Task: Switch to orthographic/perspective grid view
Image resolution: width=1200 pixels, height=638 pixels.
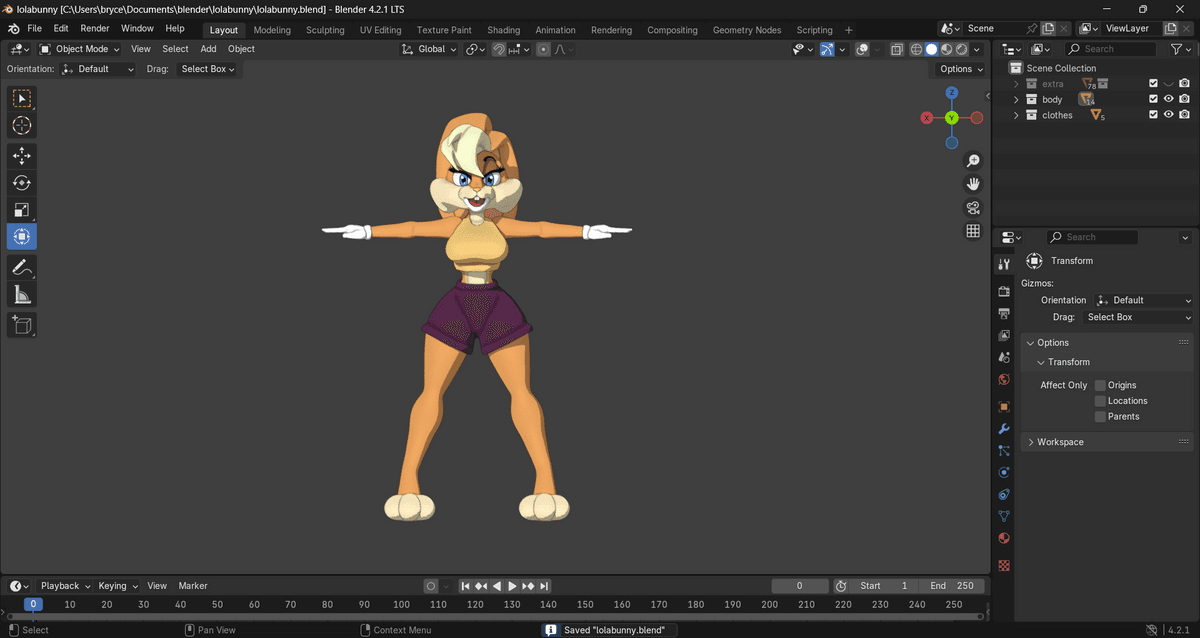Action: tap(973, 231)
